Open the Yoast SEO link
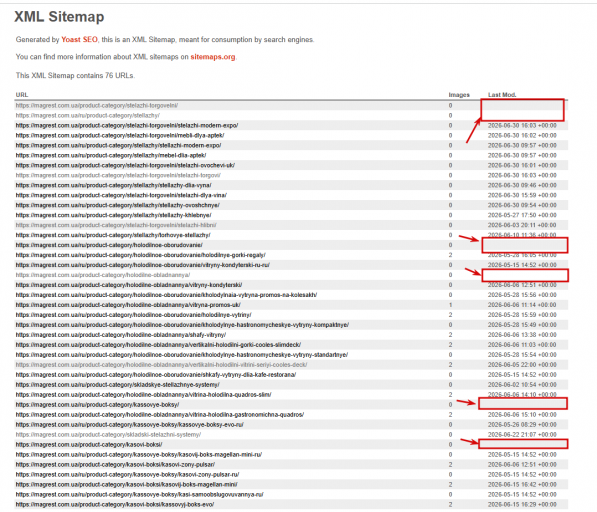597x512 pixels. click(x=79, y=40)
